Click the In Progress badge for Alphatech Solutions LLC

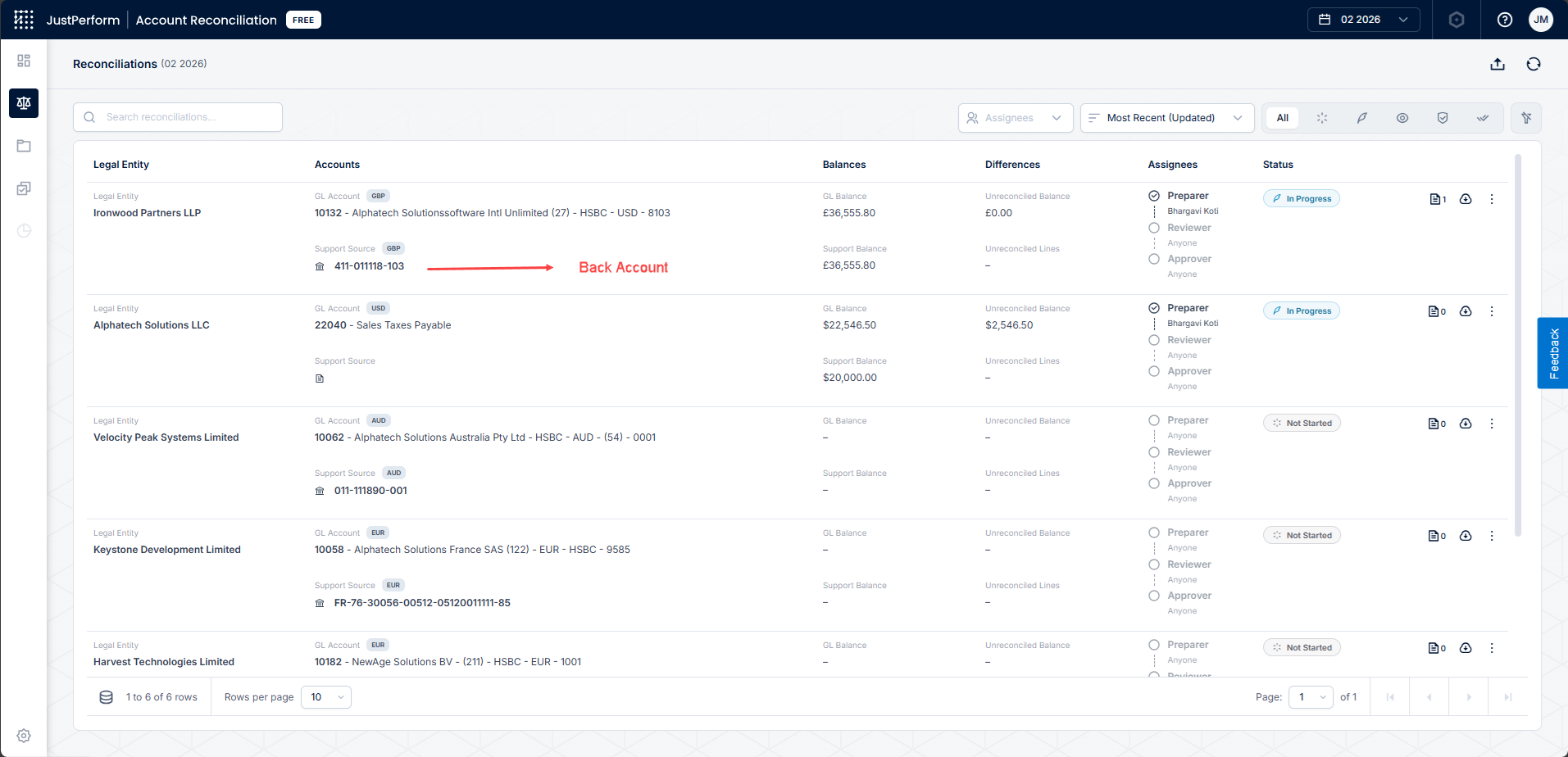click(1302, 311)
